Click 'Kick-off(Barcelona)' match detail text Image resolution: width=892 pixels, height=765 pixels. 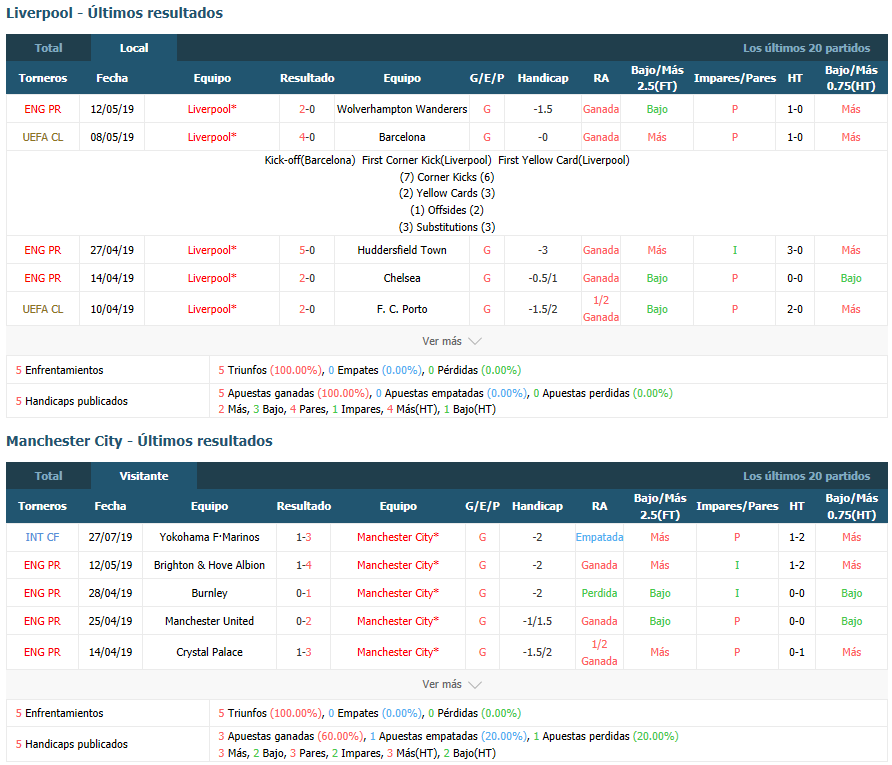310,160
